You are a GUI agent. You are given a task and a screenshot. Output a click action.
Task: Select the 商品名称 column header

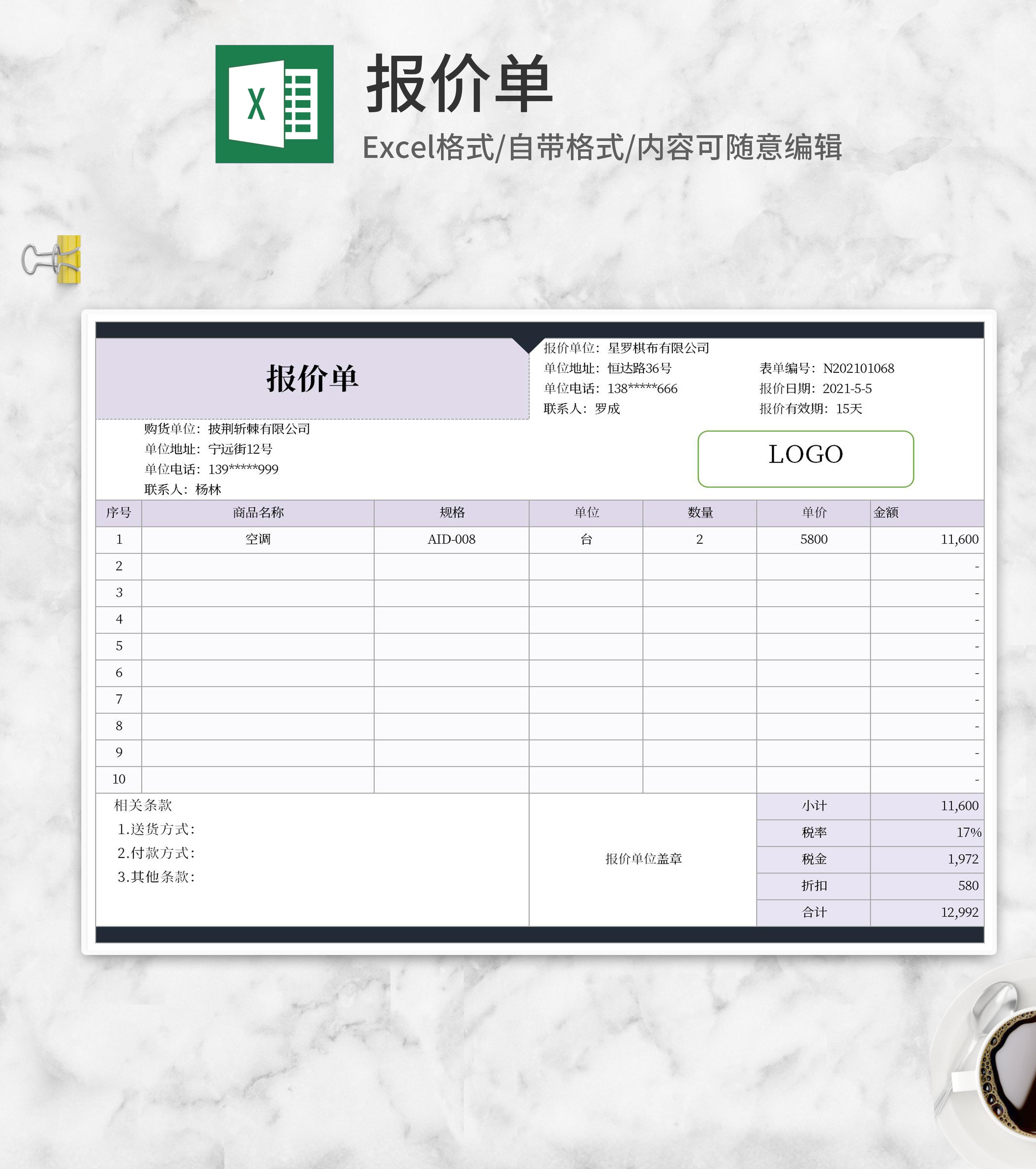[258, 513]
